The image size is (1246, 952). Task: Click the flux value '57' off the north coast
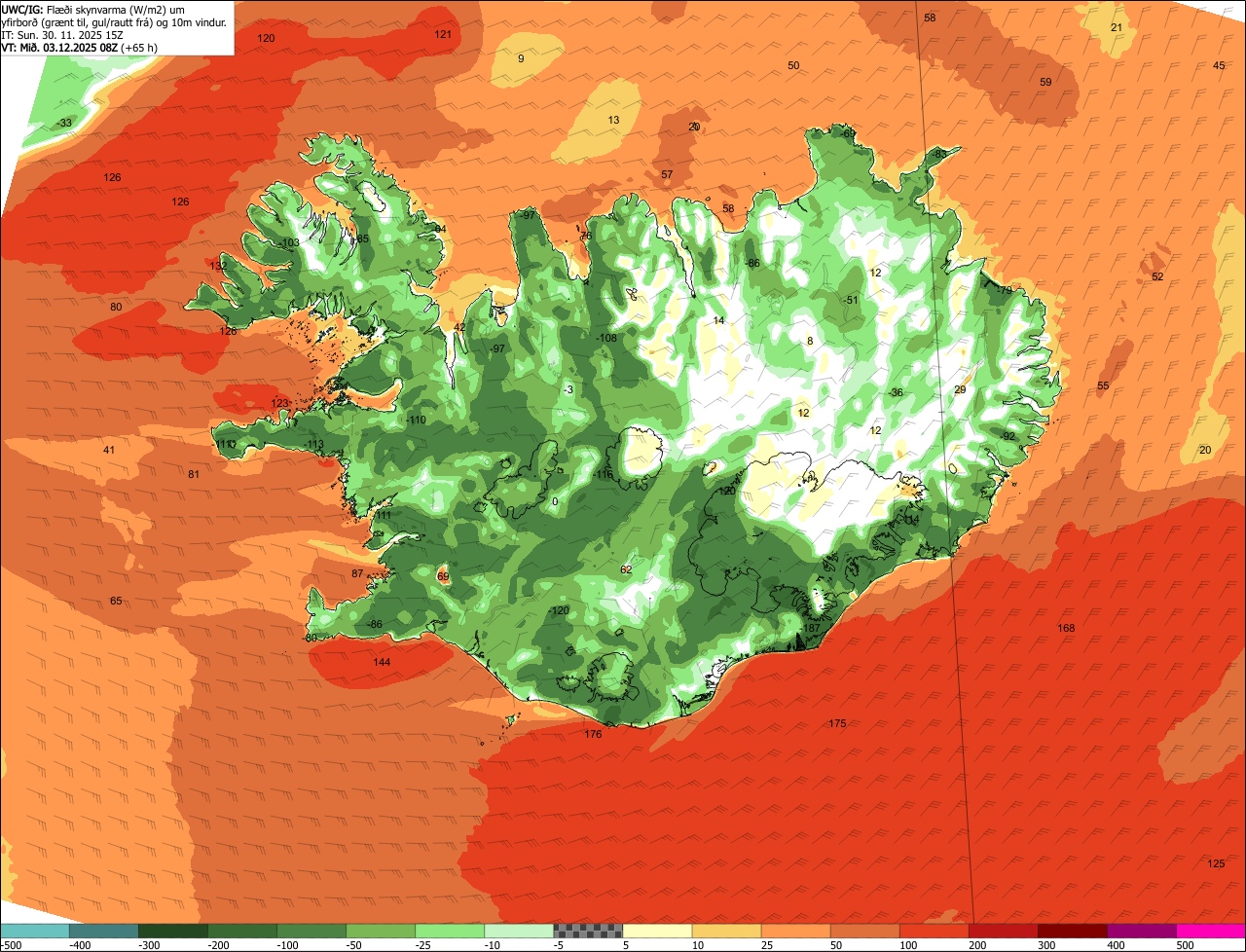click(667, 174)
